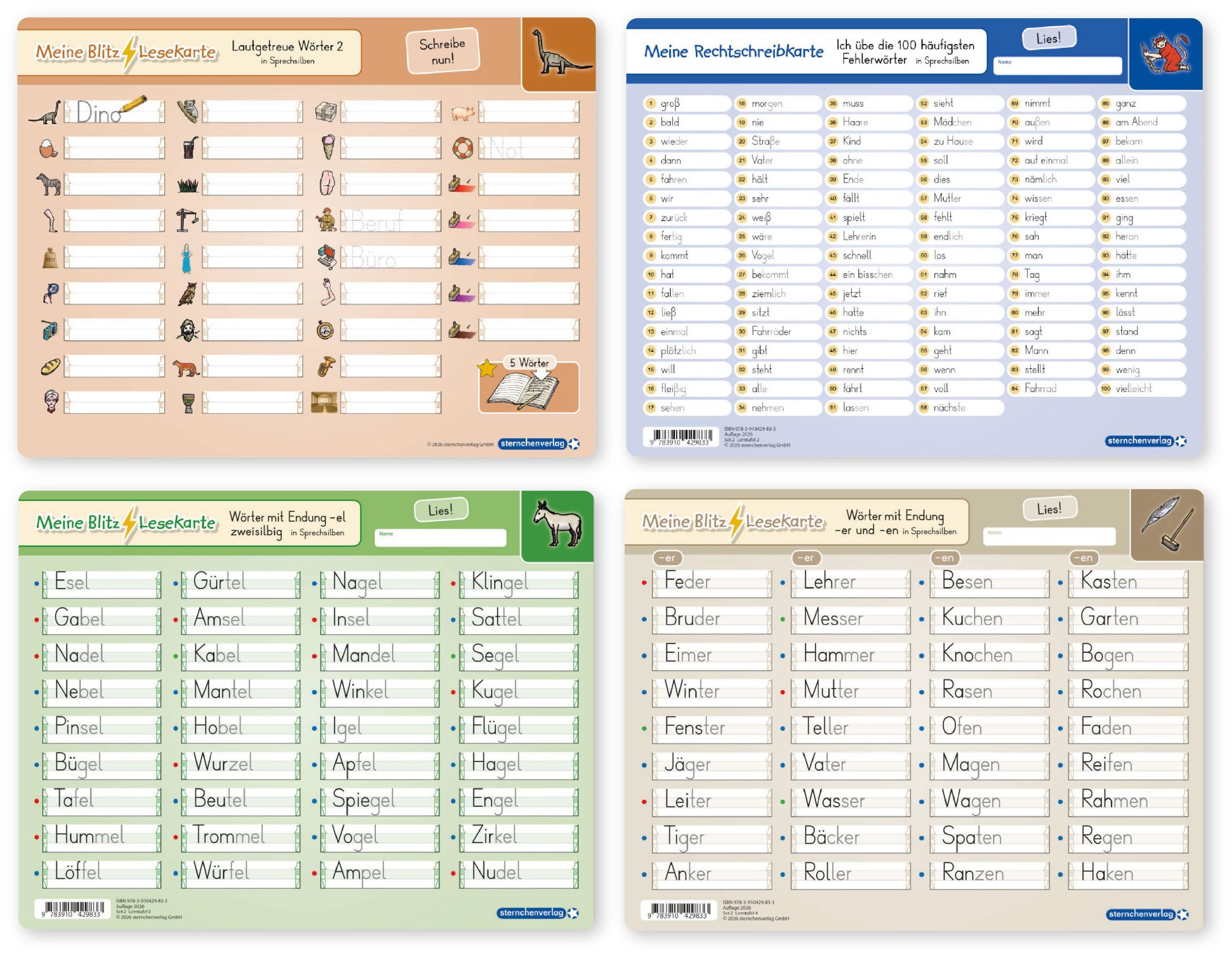Click the bread loaf picture
Screen dimensions: 1232x958
(x=50, y=367)
